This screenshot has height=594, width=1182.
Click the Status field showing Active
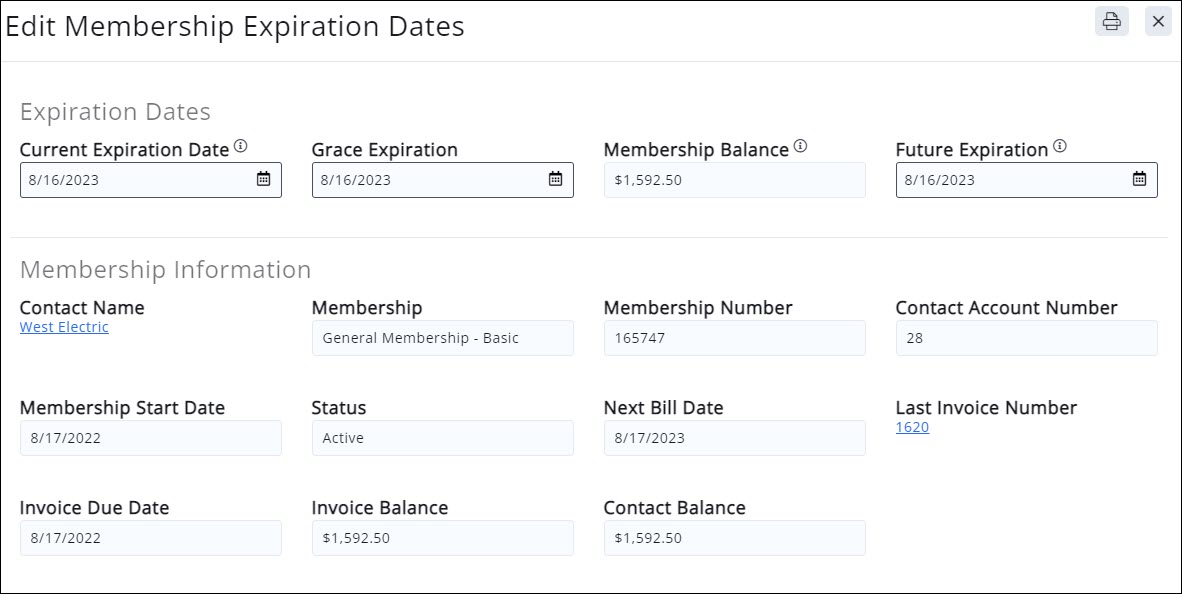pos(442,438)
